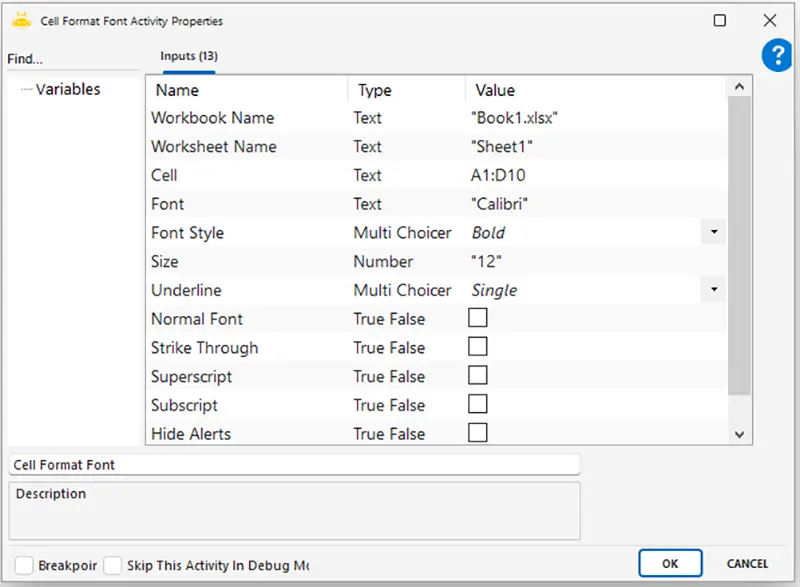Click the Text type cell for Worksheet Name
The width and height of the screenshot is (800, 587).
click(x=367, y=147)
